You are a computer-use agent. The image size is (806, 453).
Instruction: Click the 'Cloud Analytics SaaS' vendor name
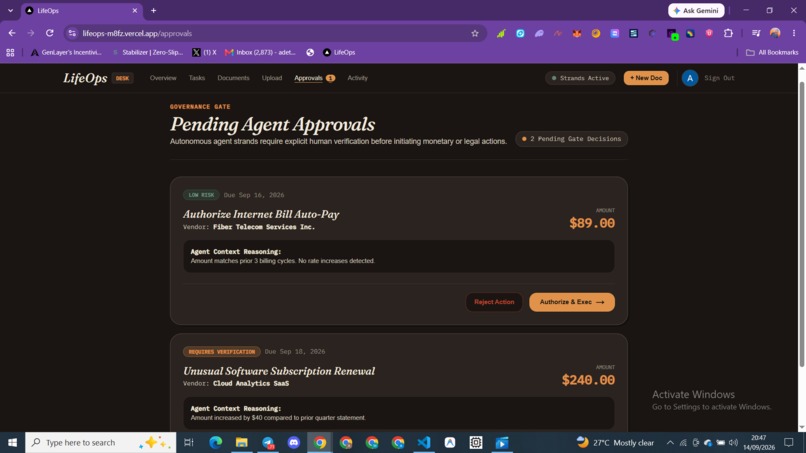click(x=251, y=384)
